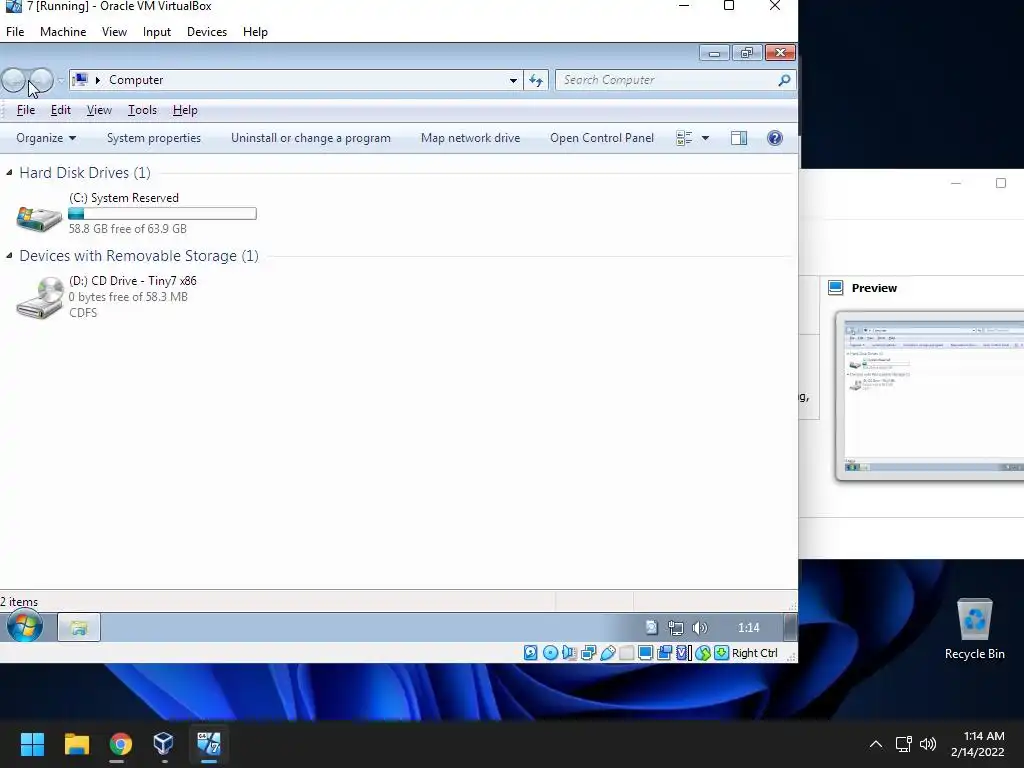Collapse the Hard Disk Drives group
The width and height of the screenshot is (1024, 768).
pyautogui.click(x=9, y=172)
